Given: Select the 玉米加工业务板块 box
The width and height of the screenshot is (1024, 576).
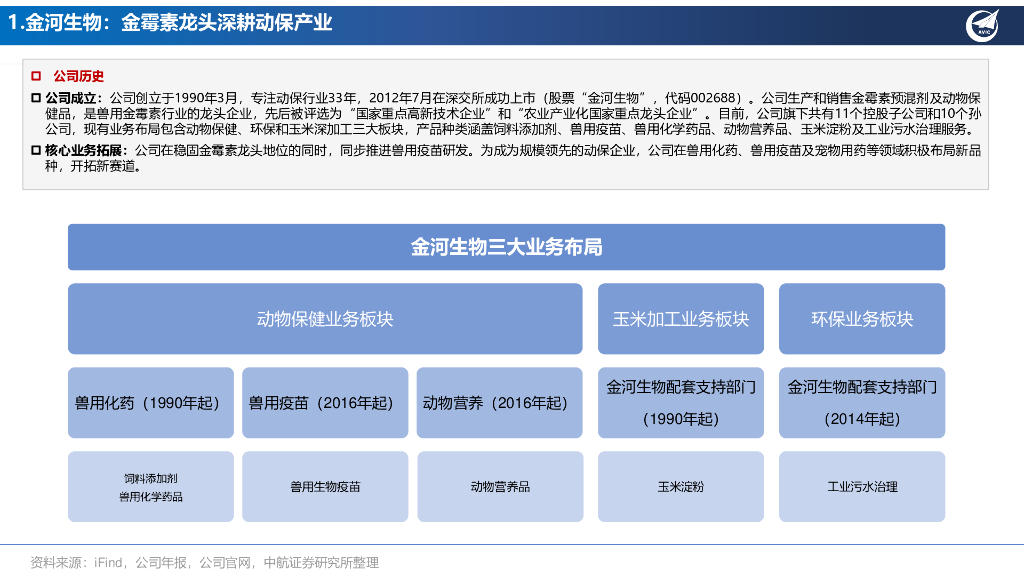Looking at the screenshot, I should tap(680, 319).
